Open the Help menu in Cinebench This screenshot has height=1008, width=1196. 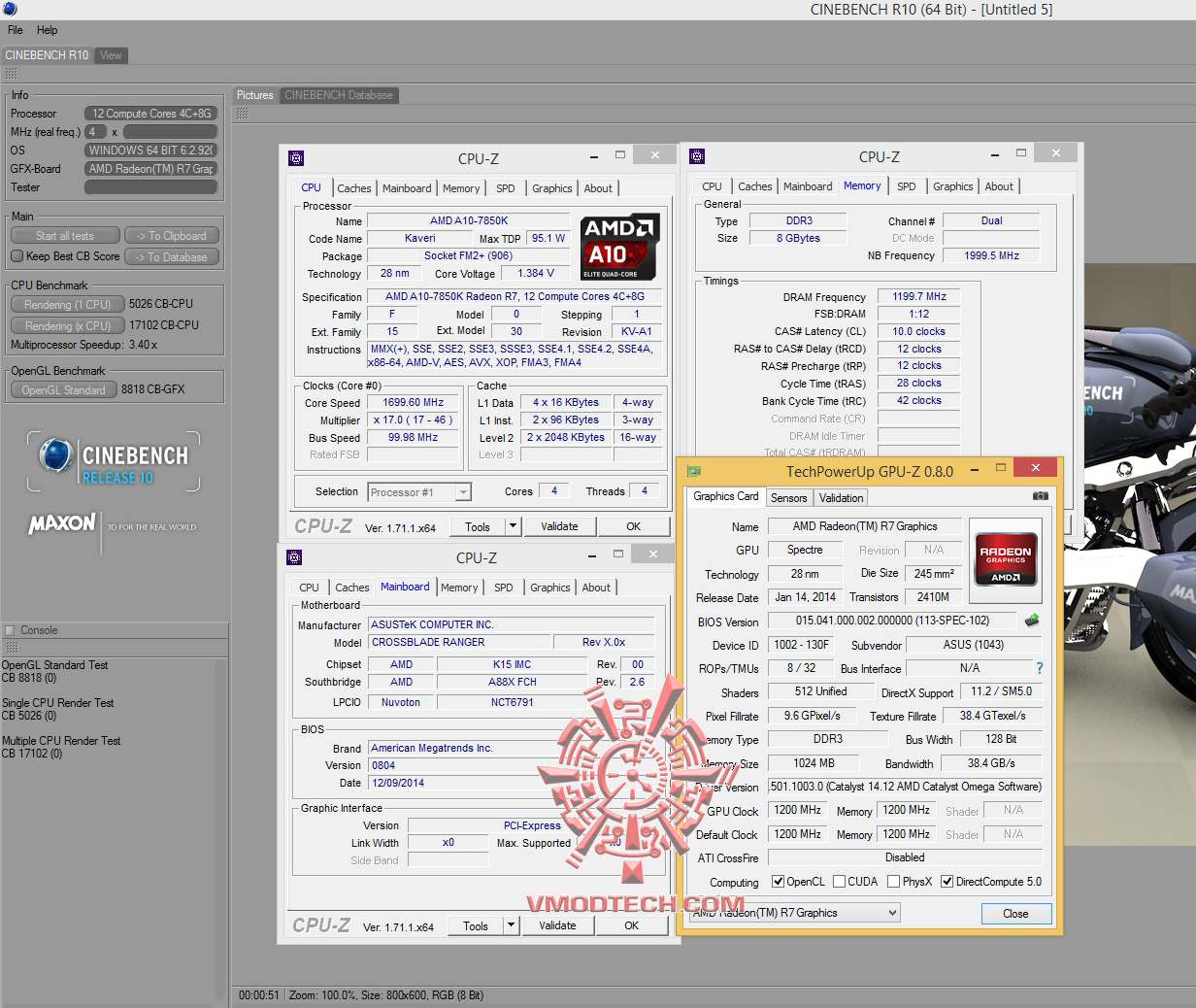[x=47, y=30]
